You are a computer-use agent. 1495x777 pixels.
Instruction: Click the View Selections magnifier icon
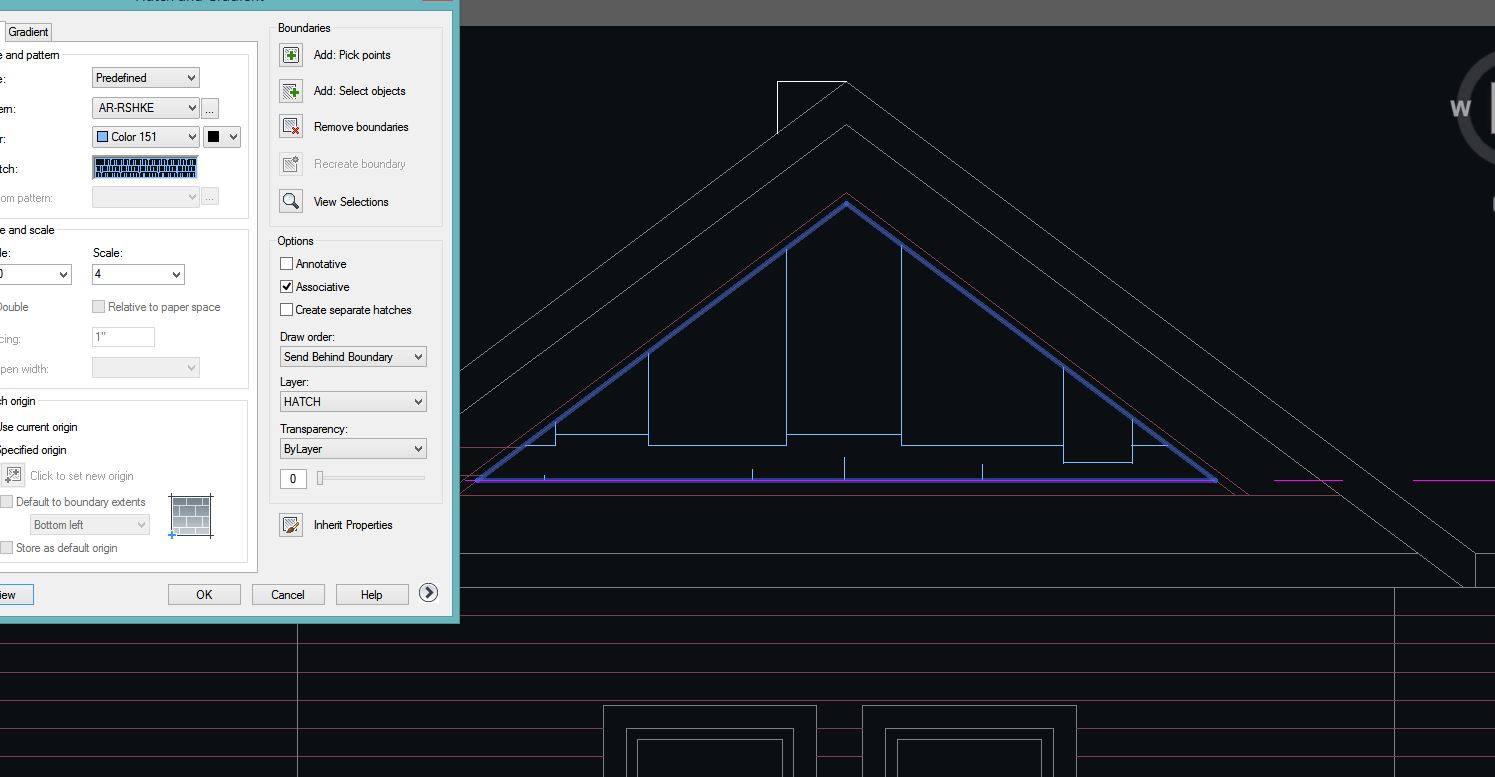(291, 202)
